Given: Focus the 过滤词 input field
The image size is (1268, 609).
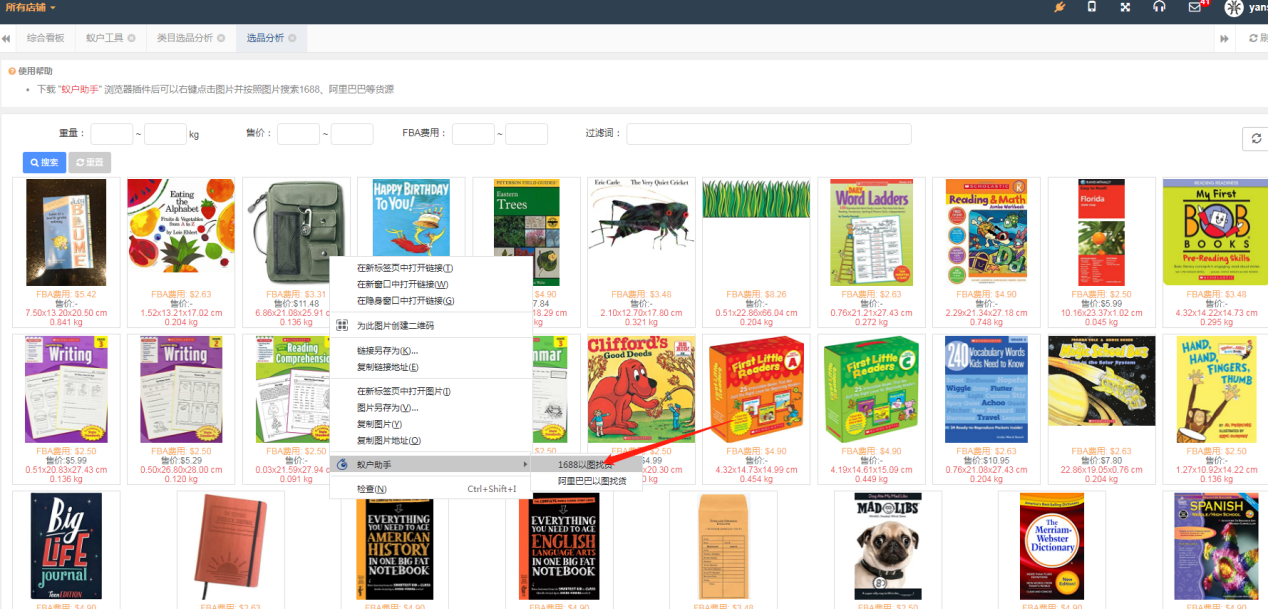Looking at the screenshot, I should 769,134.
